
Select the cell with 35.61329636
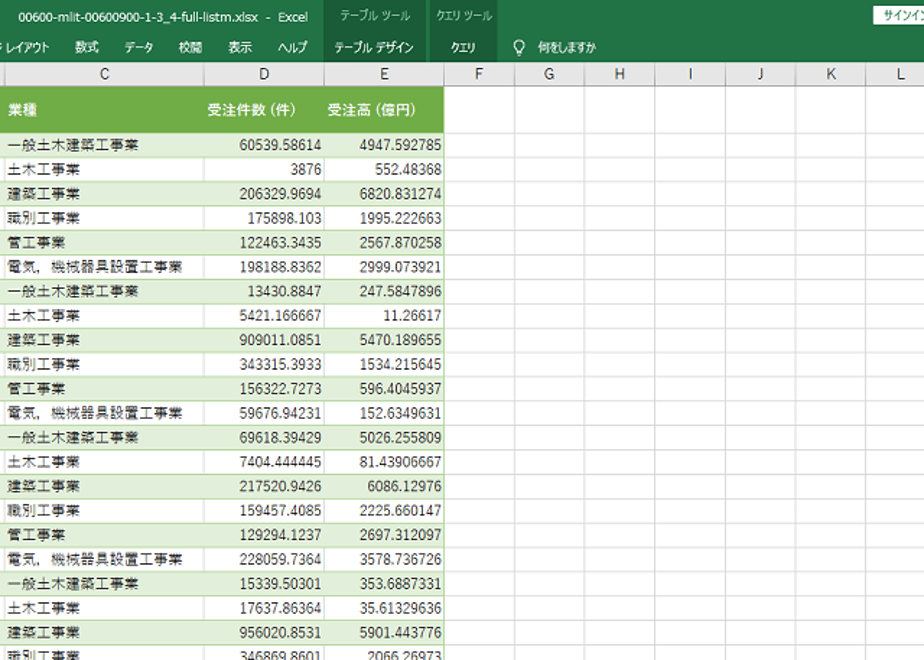[x=384, y=608]
